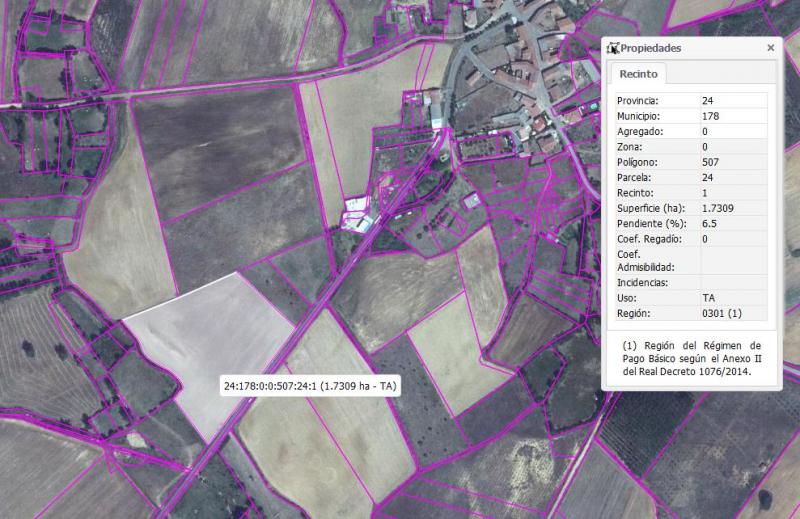Click the Región value 0301 (1)
This screenshot has width=800, height=519.
click(x=720, y=314)
